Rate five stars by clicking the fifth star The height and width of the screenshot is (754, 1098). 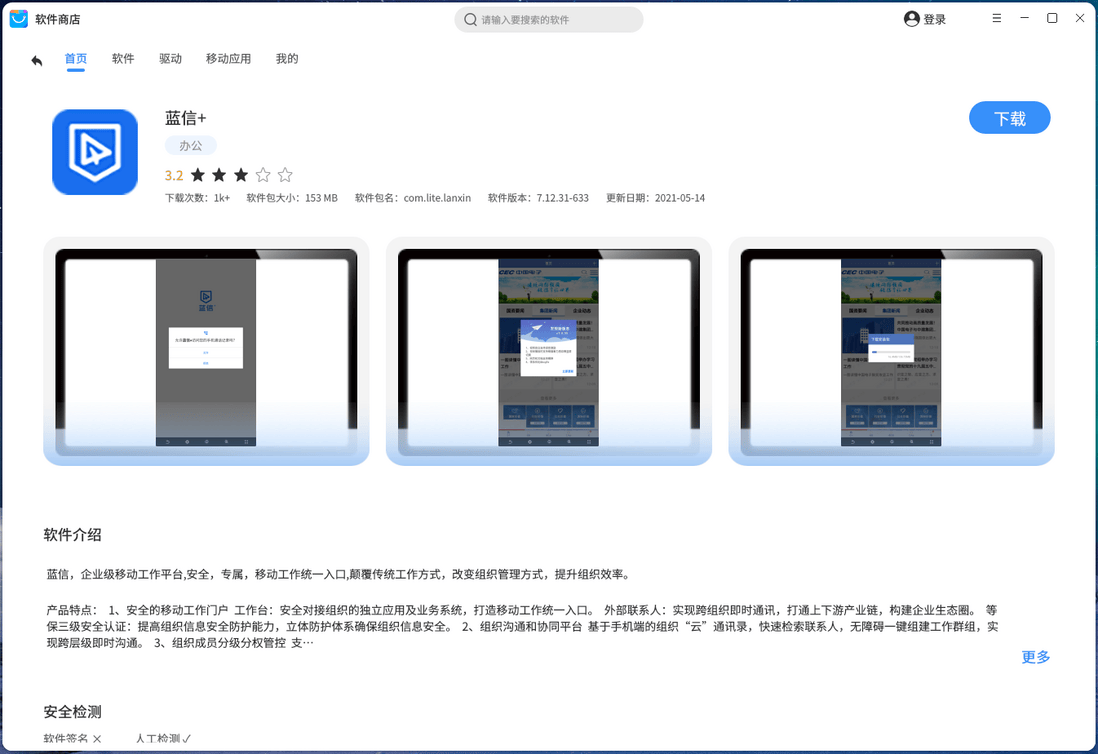285,174
